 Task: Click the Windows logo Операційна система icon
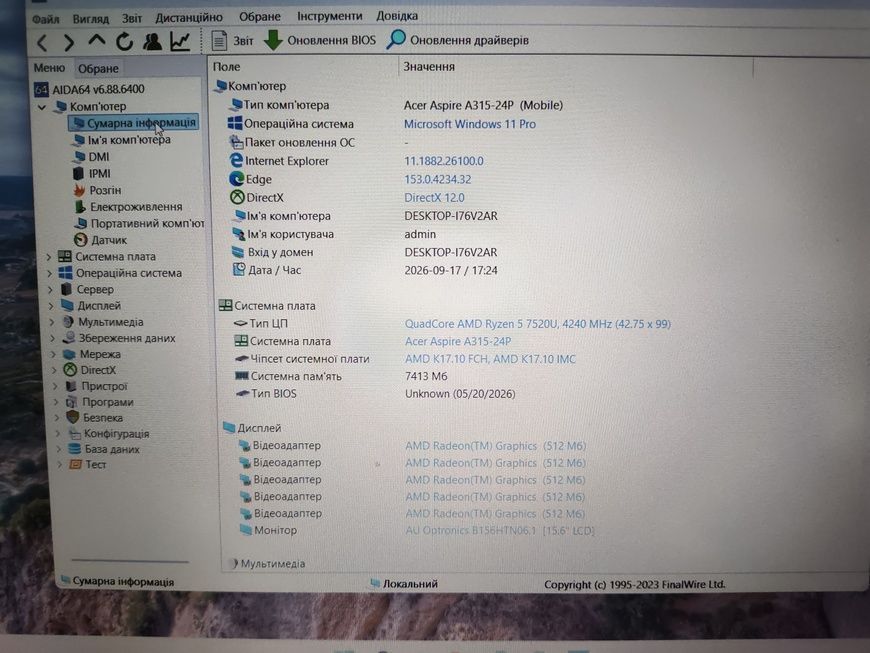point(235,123)
